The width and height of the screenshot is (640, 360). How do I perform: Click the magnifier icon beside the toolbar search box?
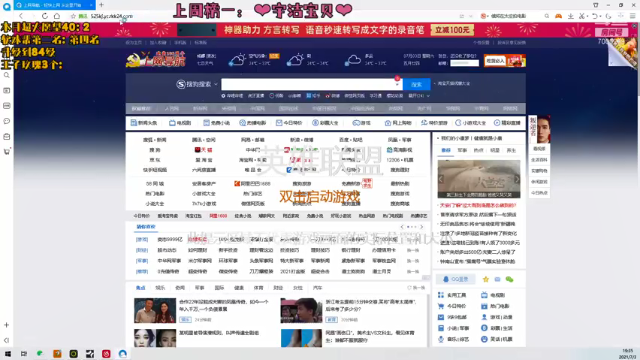click(x=547, y=16)
